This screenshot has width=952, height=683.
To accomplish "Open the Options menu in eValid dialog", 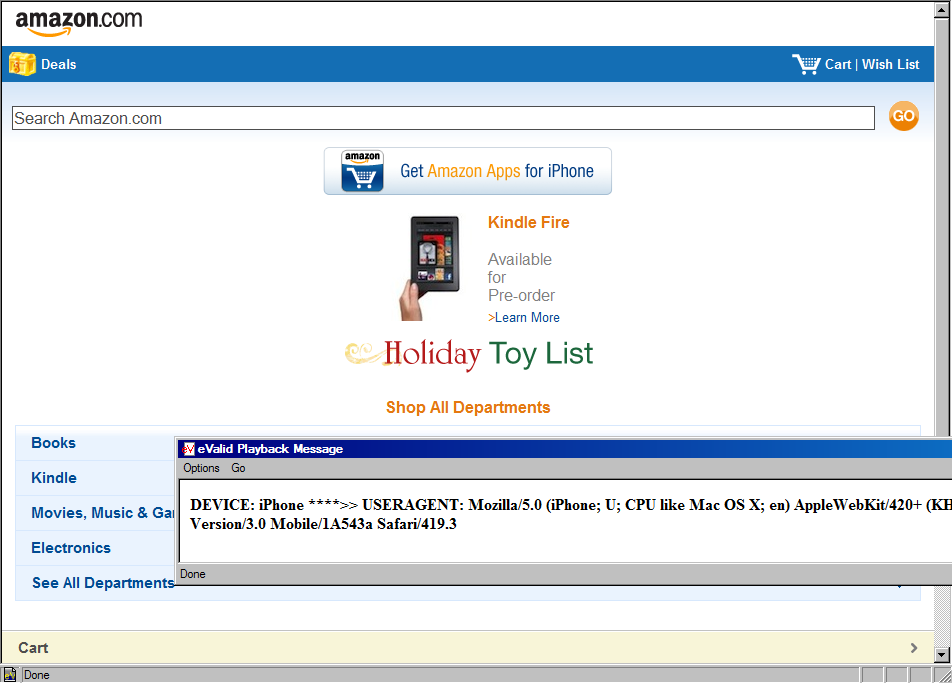I will click(201, 468).
